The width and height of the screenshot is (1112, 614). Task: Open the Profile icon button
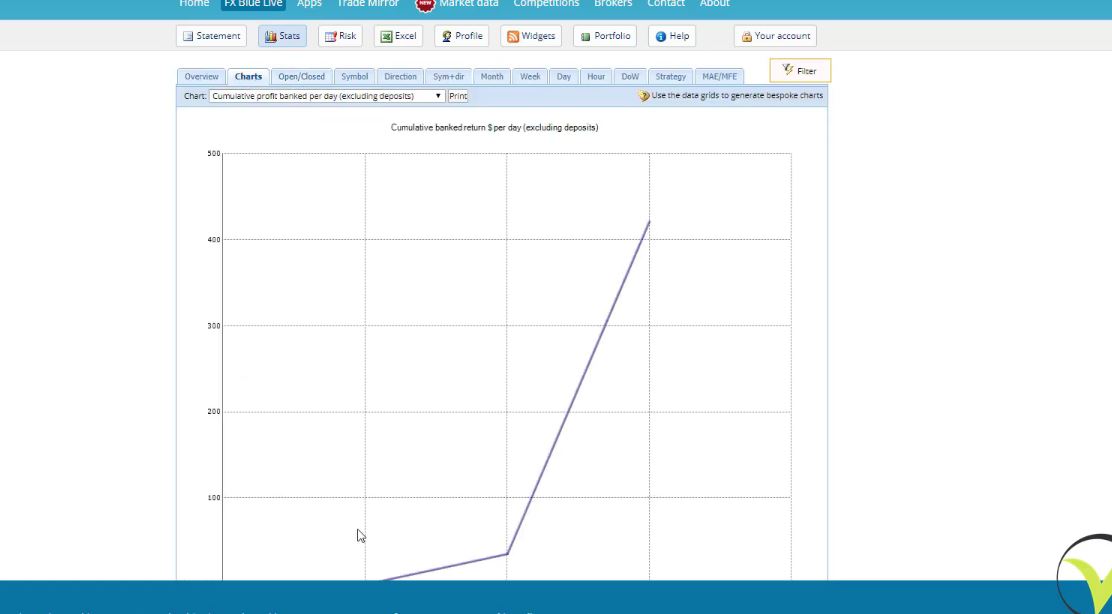(461, 36)
